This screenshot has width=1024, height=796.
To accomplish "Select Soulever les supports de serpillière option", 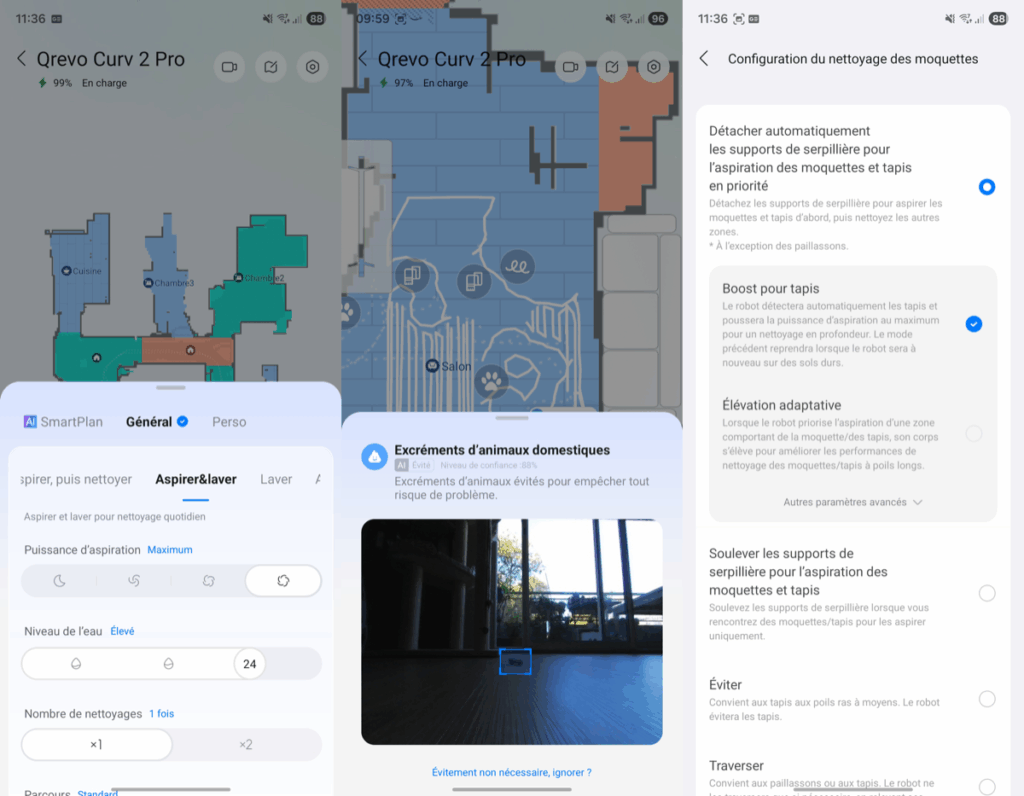I will pos(986,593).
